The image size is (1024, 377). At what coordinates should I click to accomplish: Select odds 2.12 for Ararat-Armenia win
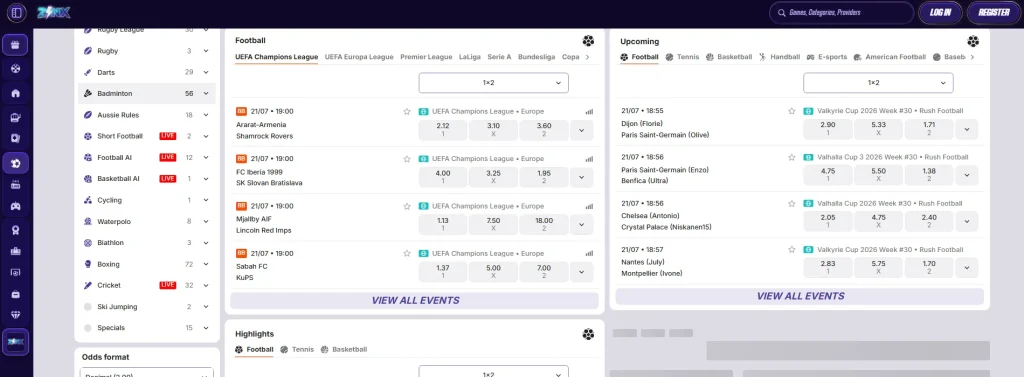click(x=443, y=130)
